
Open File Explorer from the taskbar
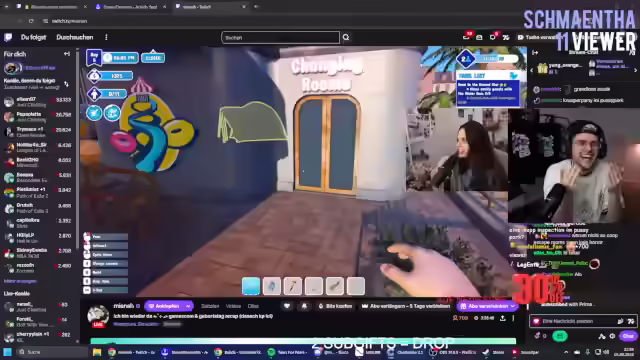[x=97, y=352]
